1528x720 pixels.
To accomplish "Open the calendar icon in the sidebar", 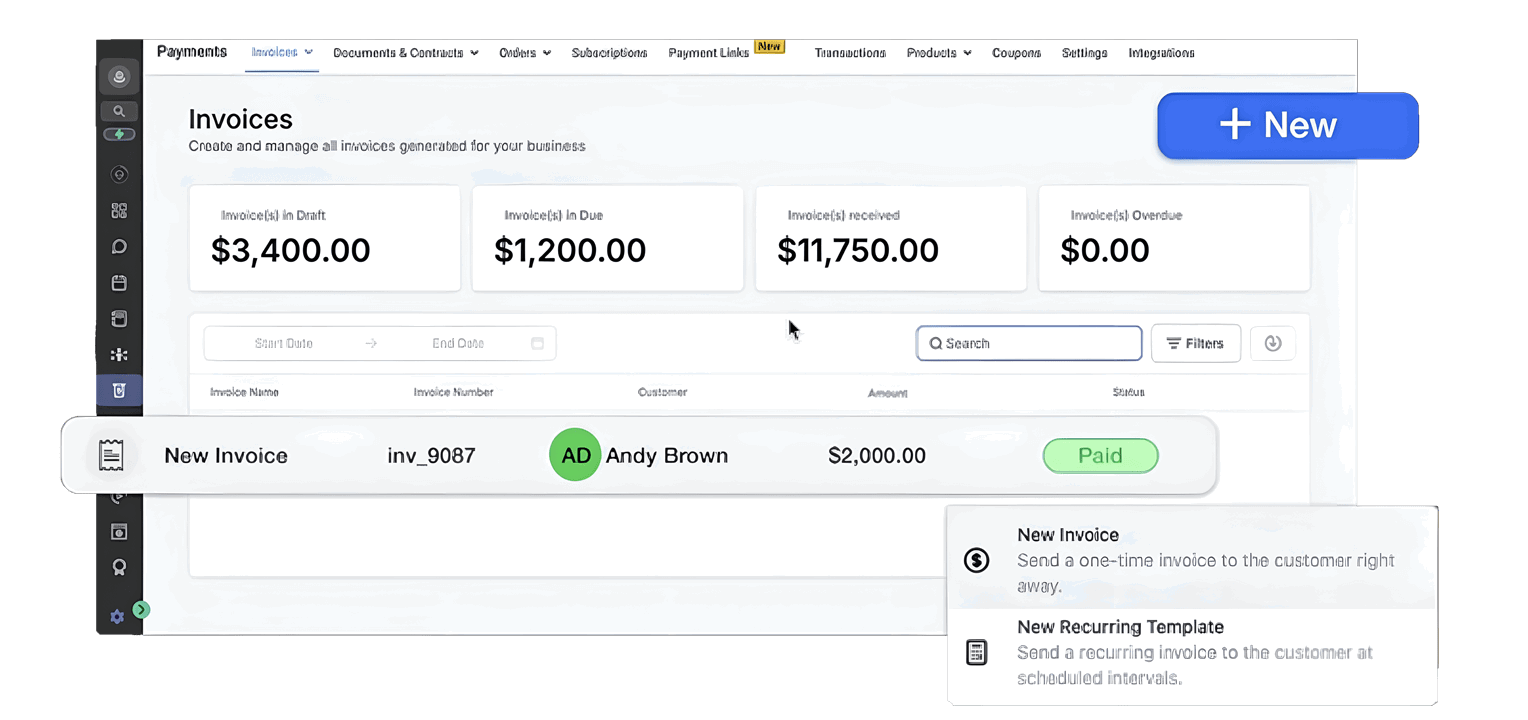I will click(x=119, y=283).
